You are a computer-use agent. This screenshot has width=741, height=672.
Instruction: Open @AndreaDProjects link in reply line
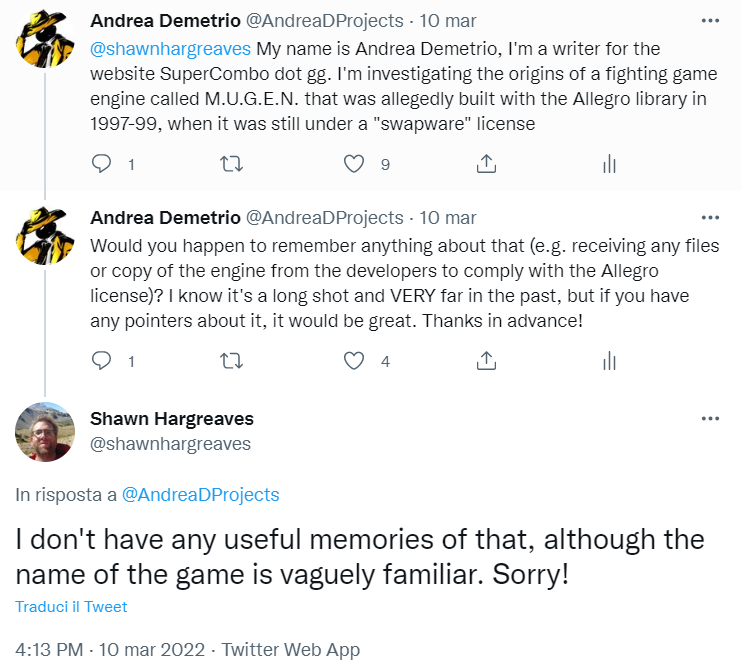pyautogui.click(x=200, y=495)
